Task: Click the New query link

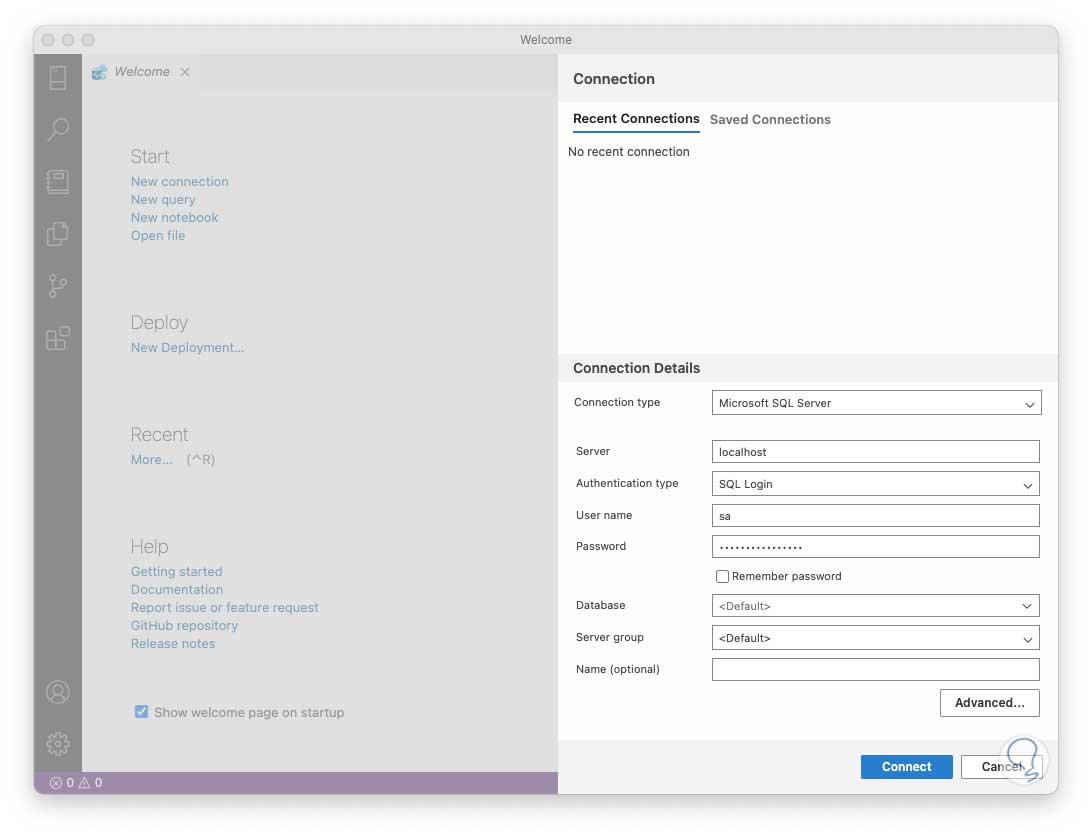Action: click(163, 200)
